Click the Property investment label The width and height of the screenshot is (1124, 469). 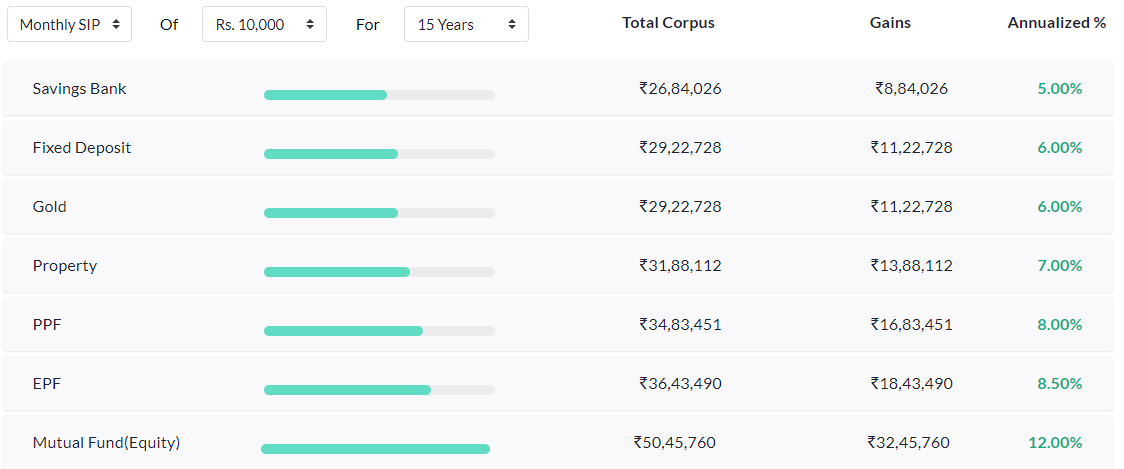tap(65, 266)
